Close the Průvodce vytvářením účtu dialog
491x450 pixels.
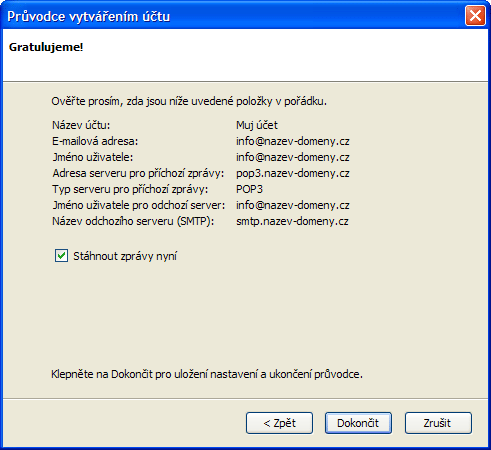pos(475,16)
